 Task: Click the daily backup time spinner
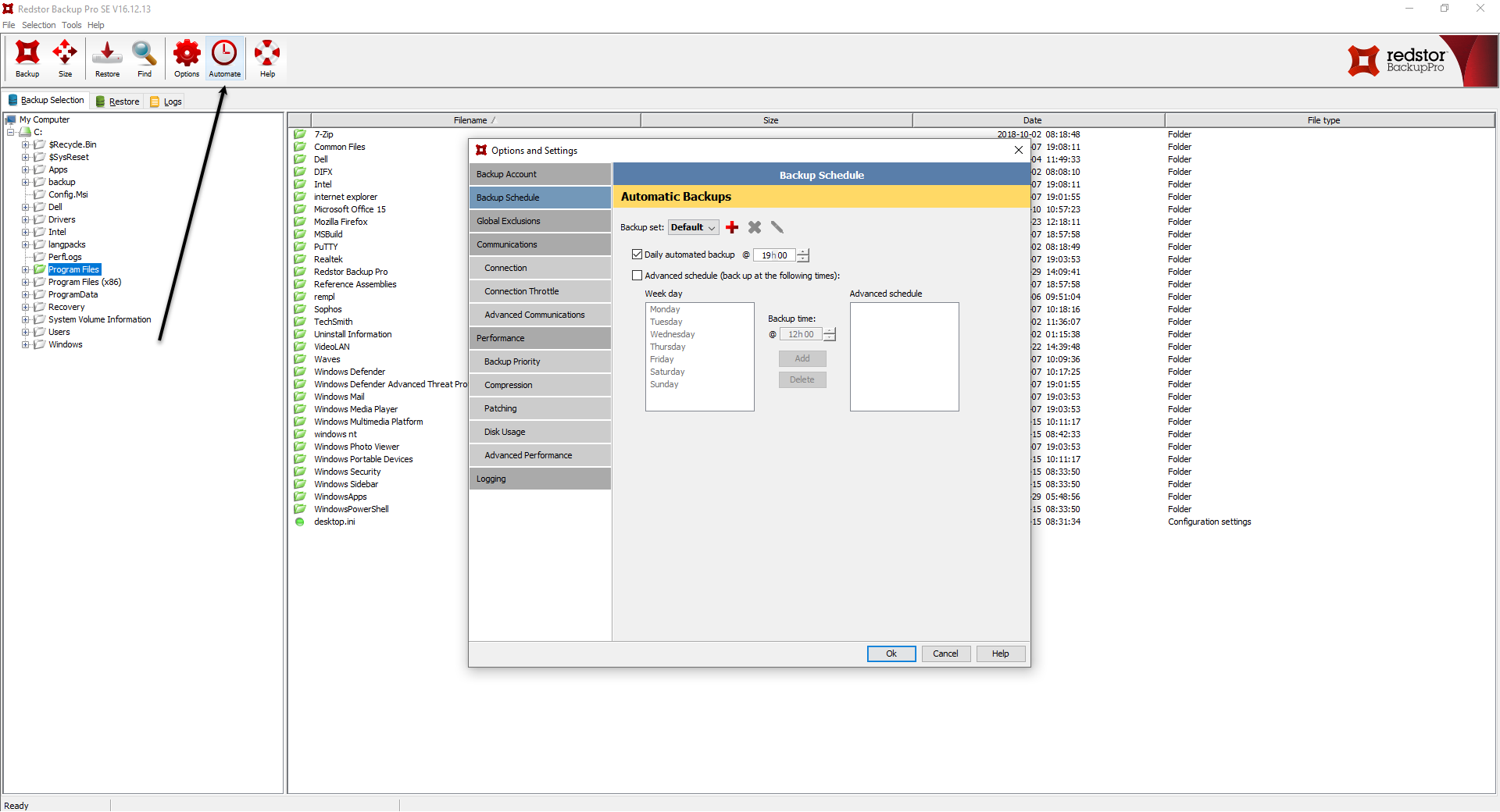pos(803,255)
